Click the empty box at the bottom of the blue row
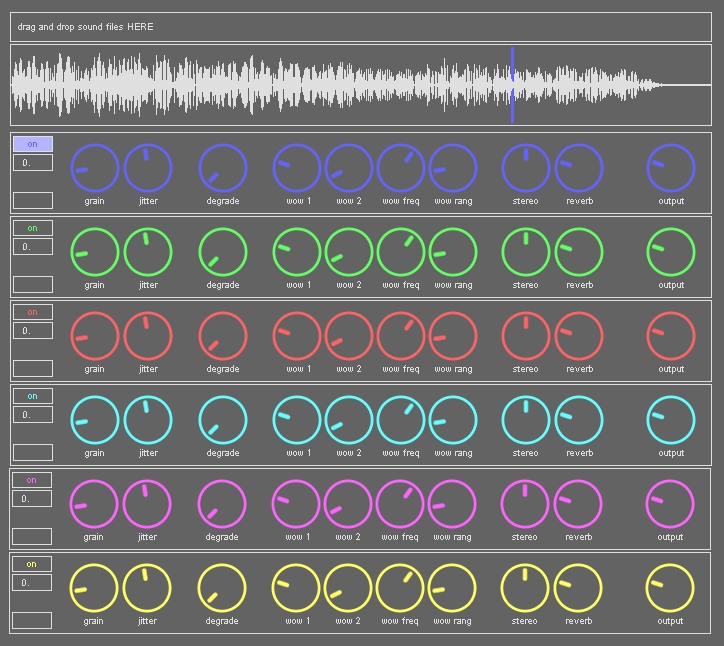 tap(33, 200)
